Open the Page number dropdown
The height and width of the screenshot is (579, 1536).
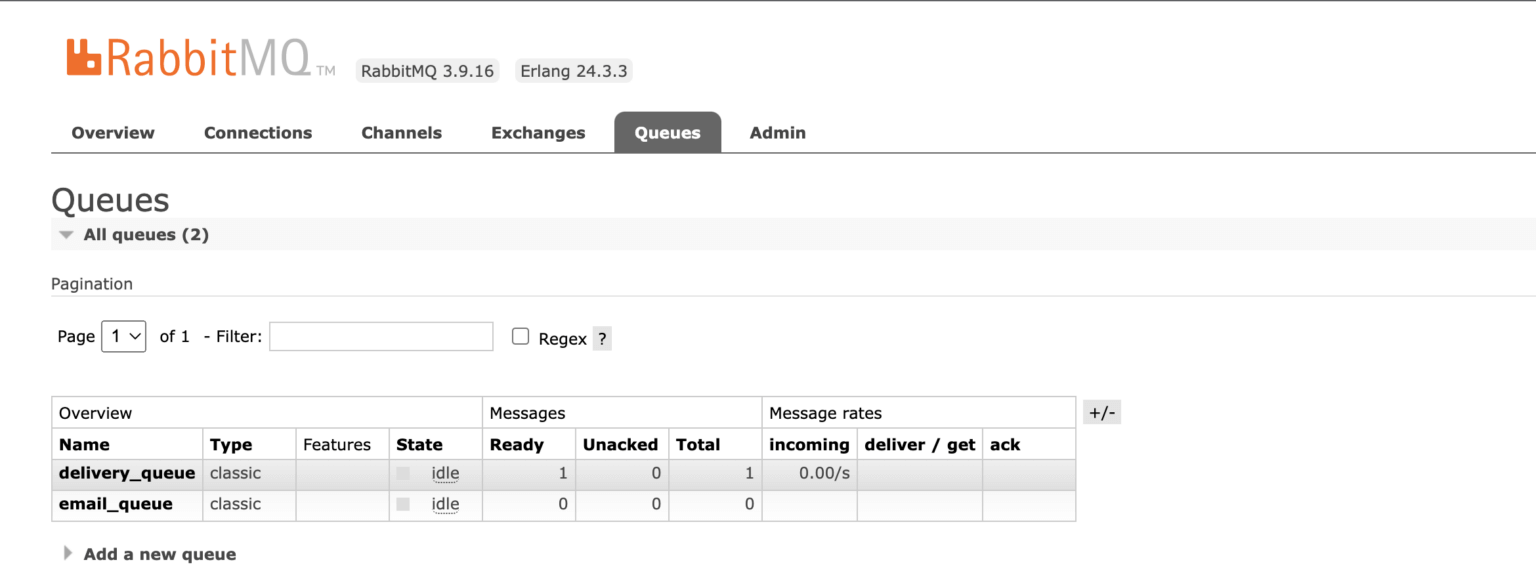124,336
